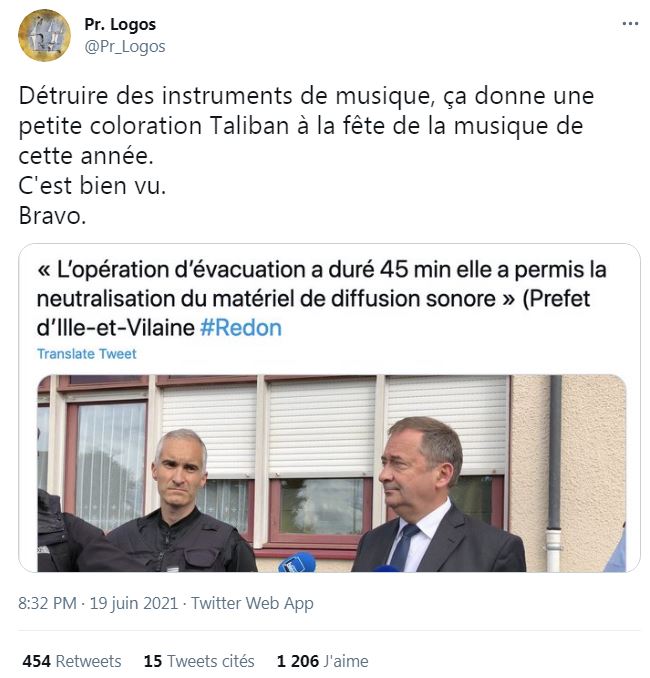Click the 19 juin 2021 date

point(134,603)
